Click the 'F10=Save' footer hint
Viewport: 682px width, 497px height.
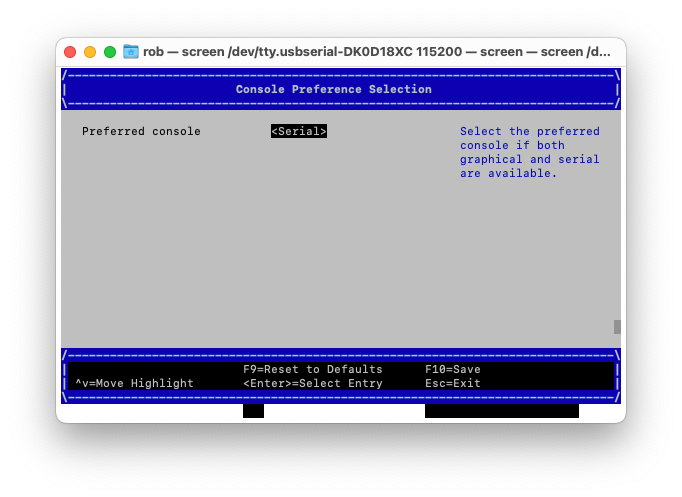click(x=452, y=369)
